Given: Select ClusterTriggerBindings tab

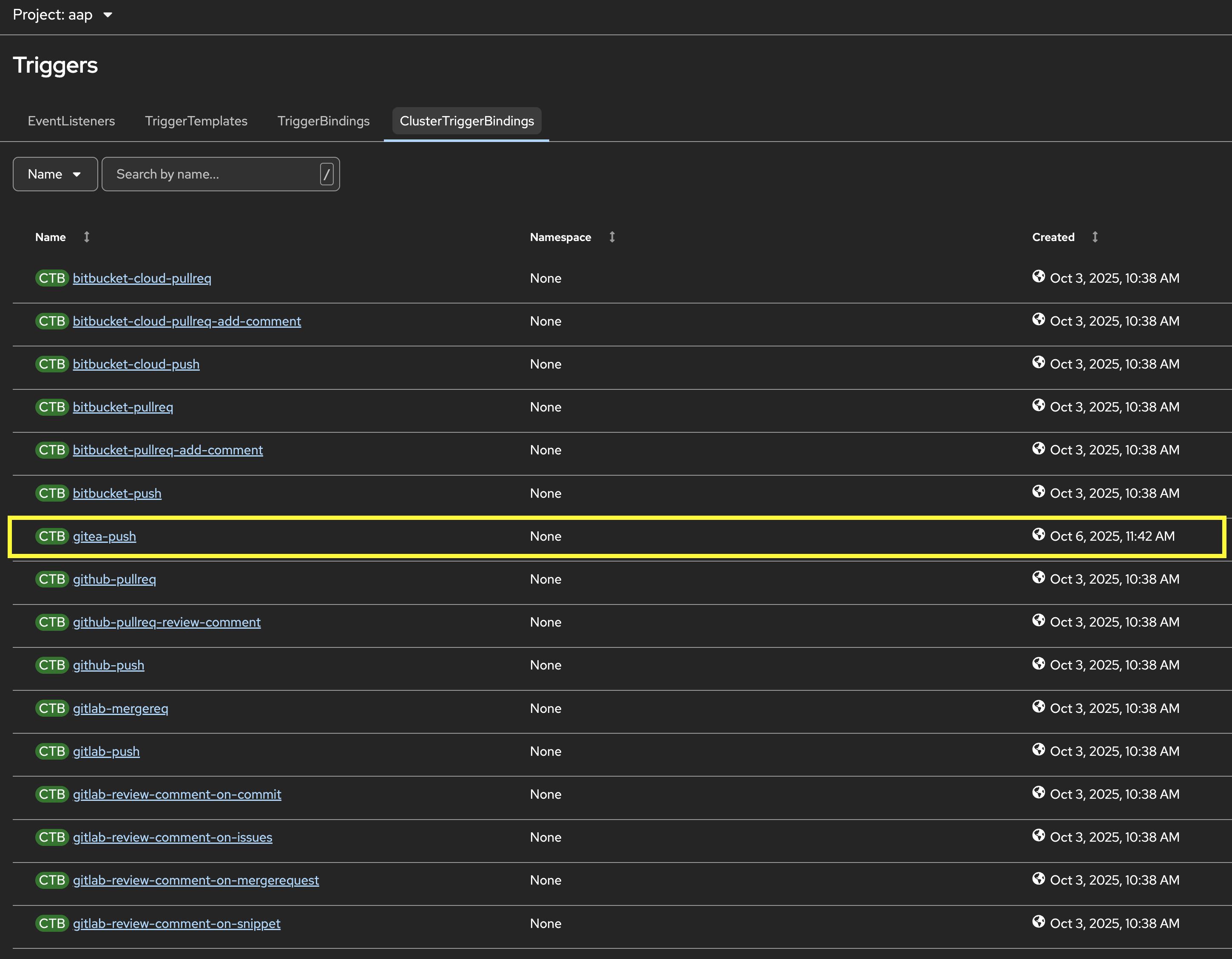Looking at the screenshot, I should pos(466,121).
